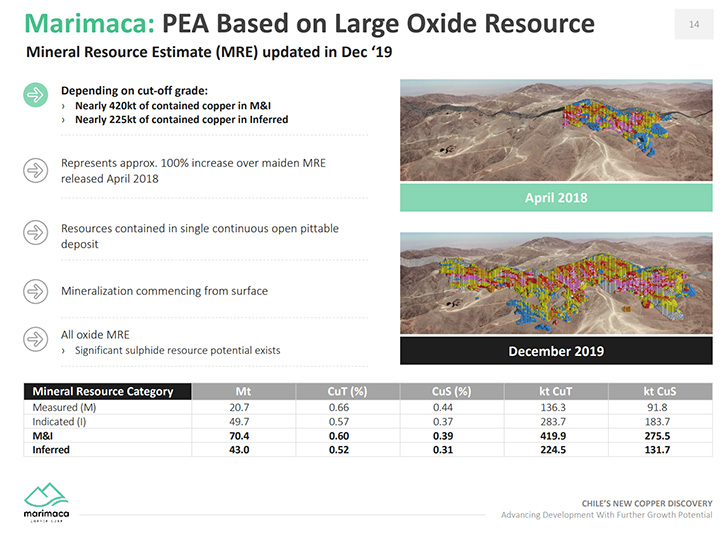
Task: Click the Inferred Mt value 43.0
Action: (x=239, y=450)
